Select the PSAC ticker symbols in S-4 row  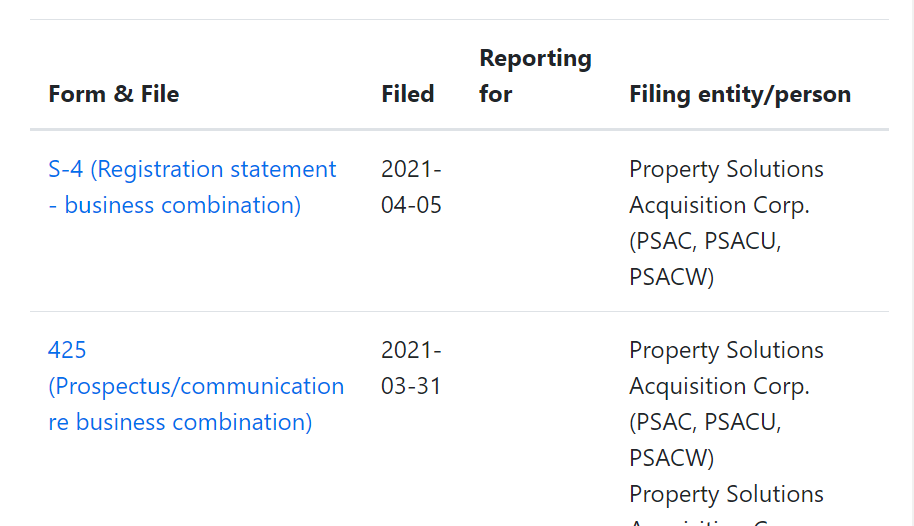point(705,259)
